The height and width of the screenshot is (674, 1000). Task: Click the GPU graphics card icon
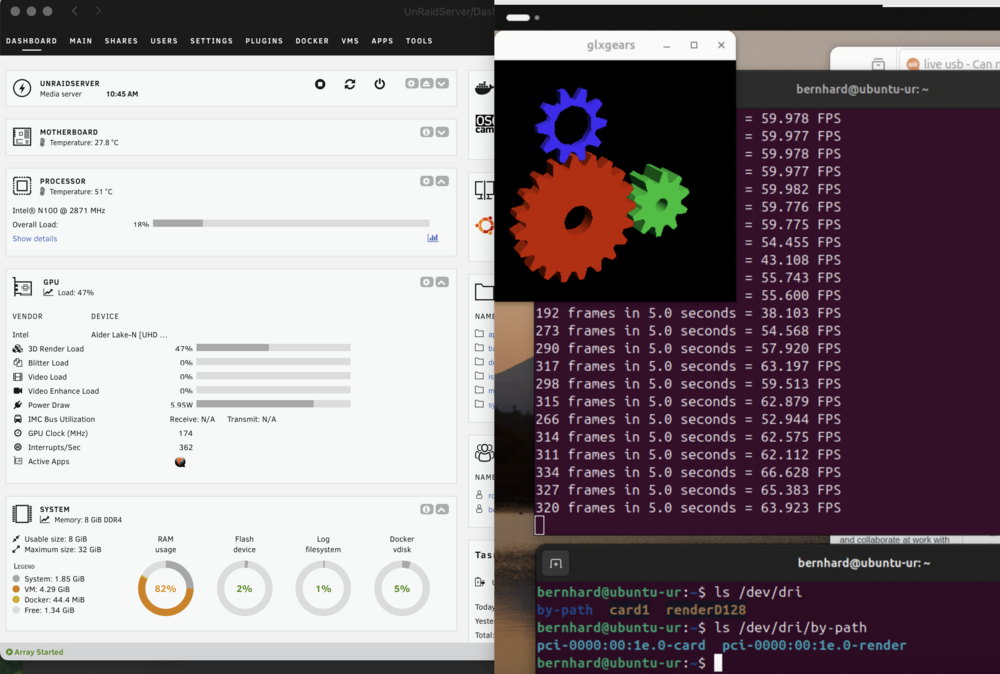[x=22, y=288]
